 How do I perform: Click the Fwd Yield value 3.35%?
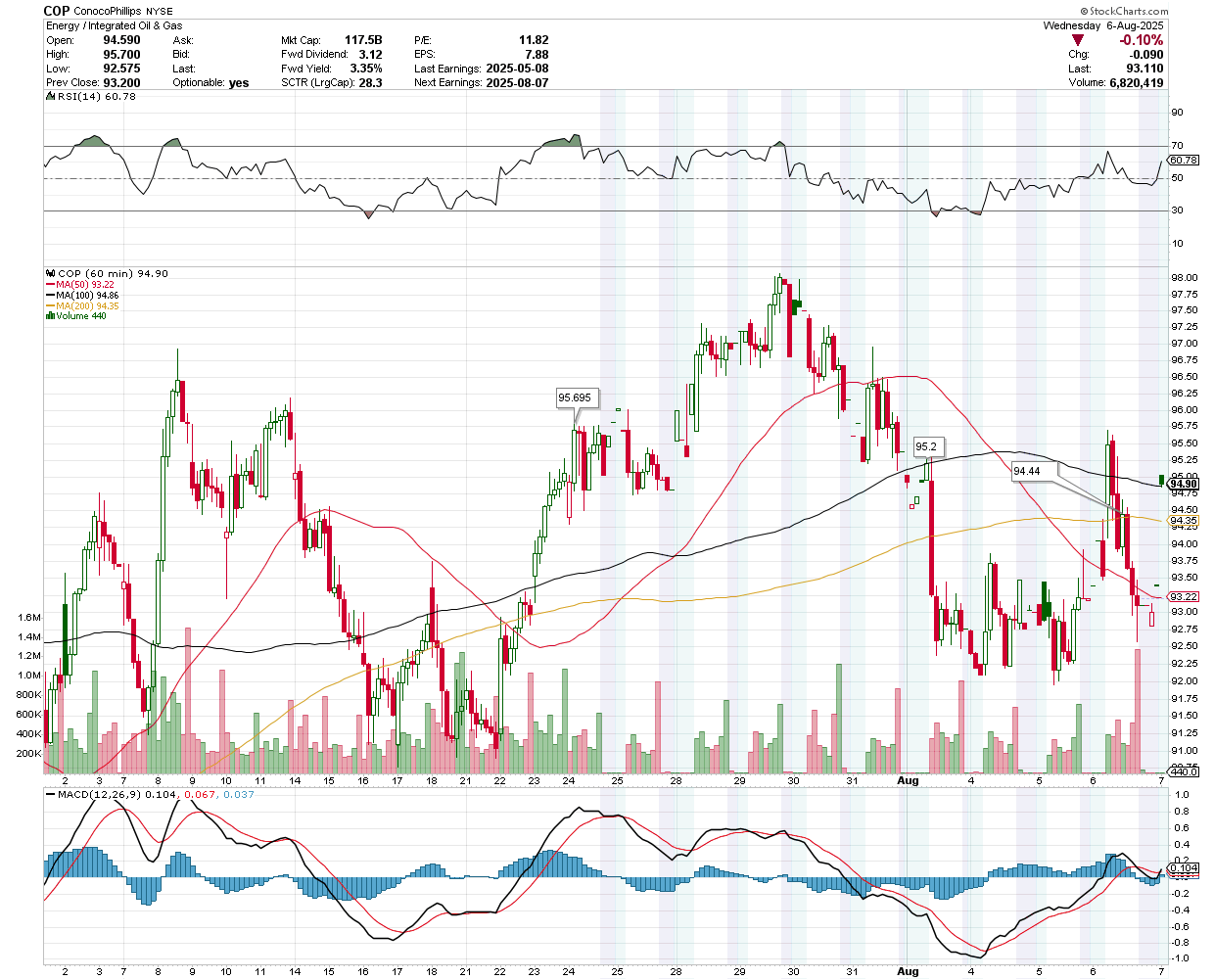(x=366, y=69)
